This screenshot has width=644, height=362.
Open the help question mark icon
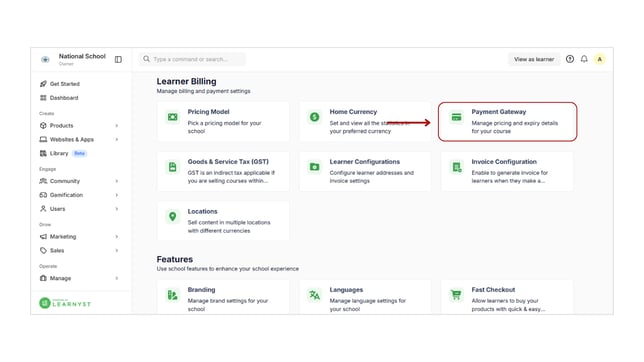tap(570, 59)
